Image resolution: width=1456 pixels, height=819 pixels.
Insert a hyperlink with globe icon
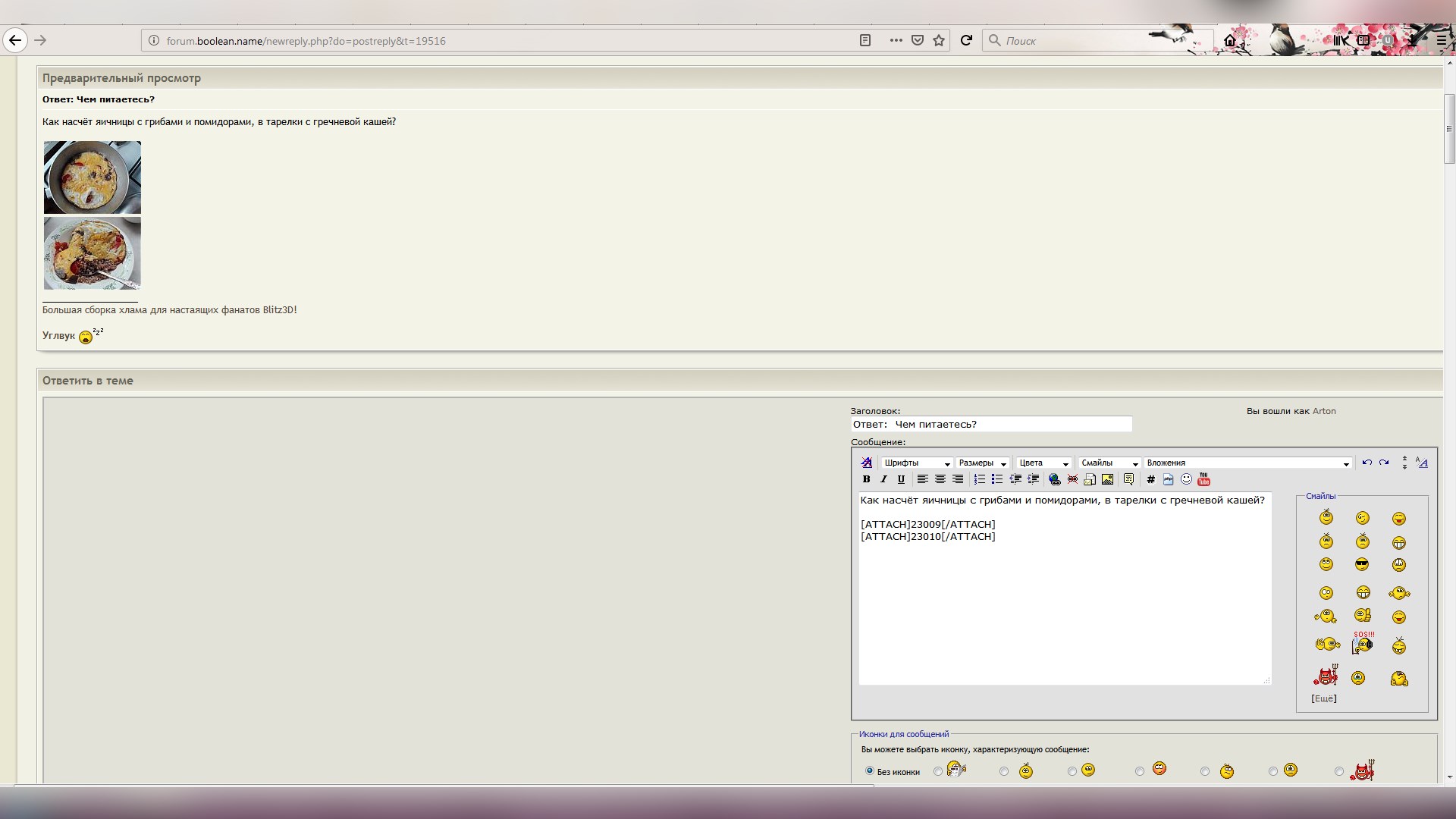click(x=1054, y=479)
